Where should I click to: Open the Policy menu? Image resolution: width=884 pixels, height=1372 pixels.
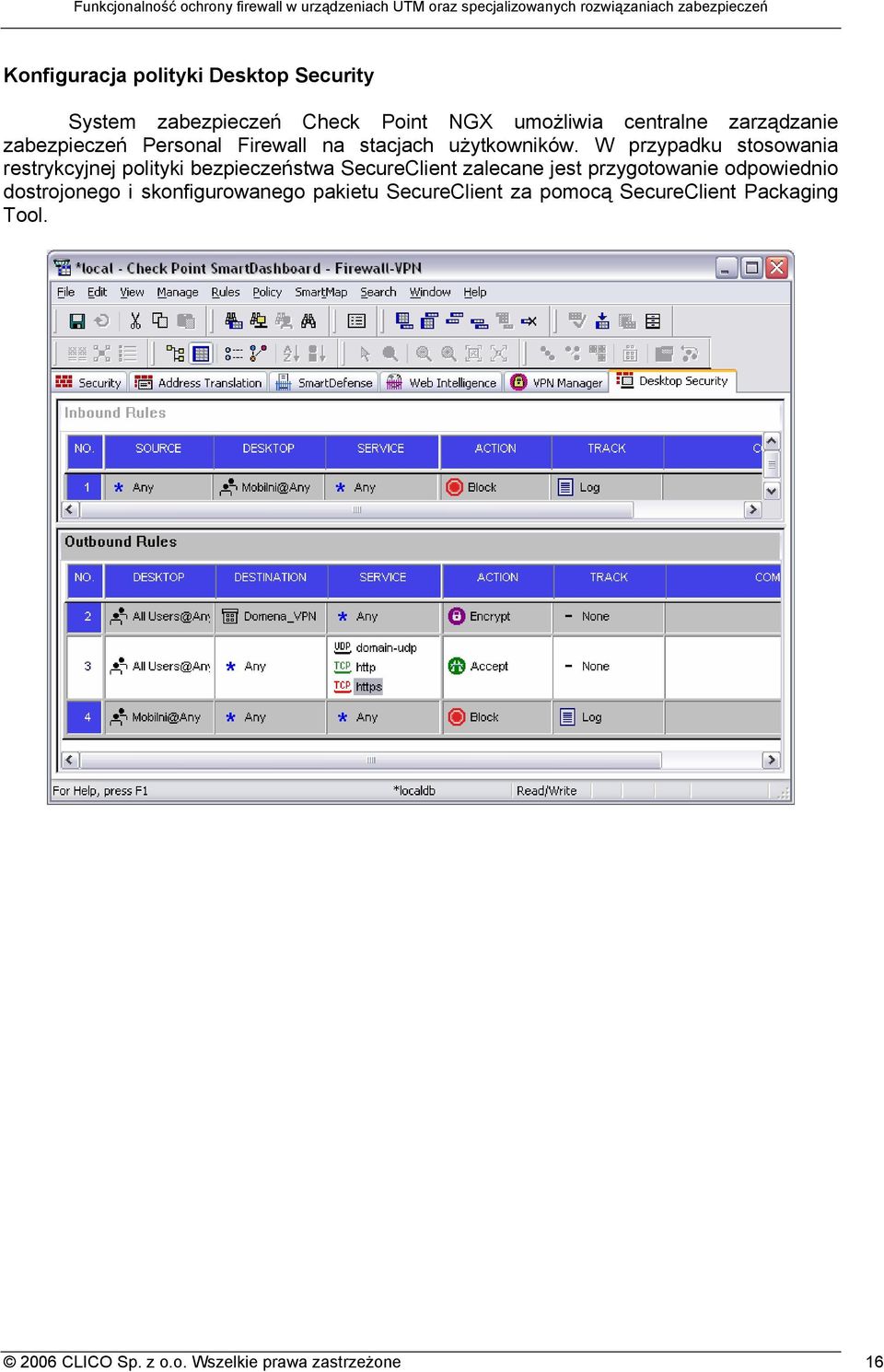267,292
